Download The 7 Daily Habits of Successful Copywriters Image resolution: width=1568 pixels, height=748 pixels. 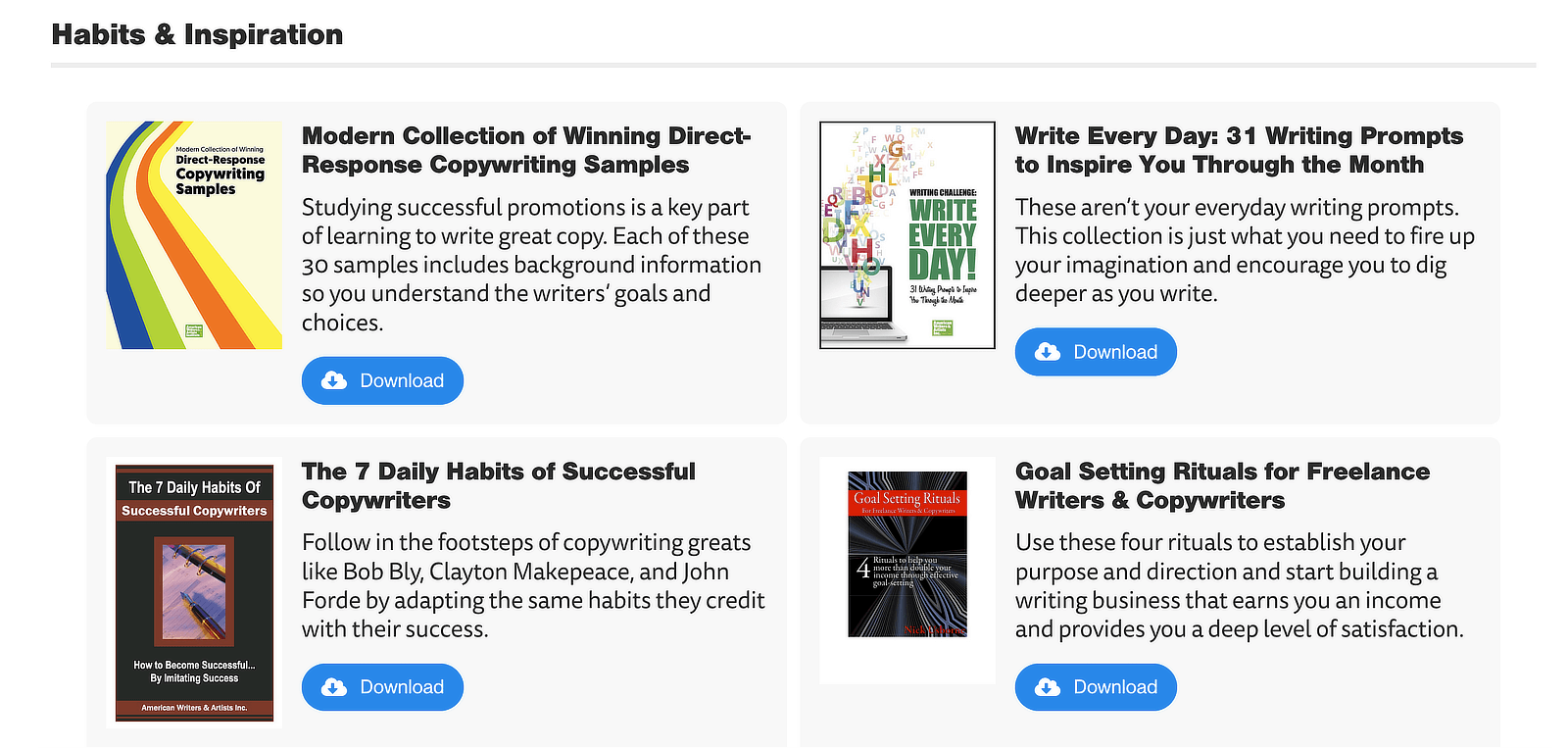[382, 687]
